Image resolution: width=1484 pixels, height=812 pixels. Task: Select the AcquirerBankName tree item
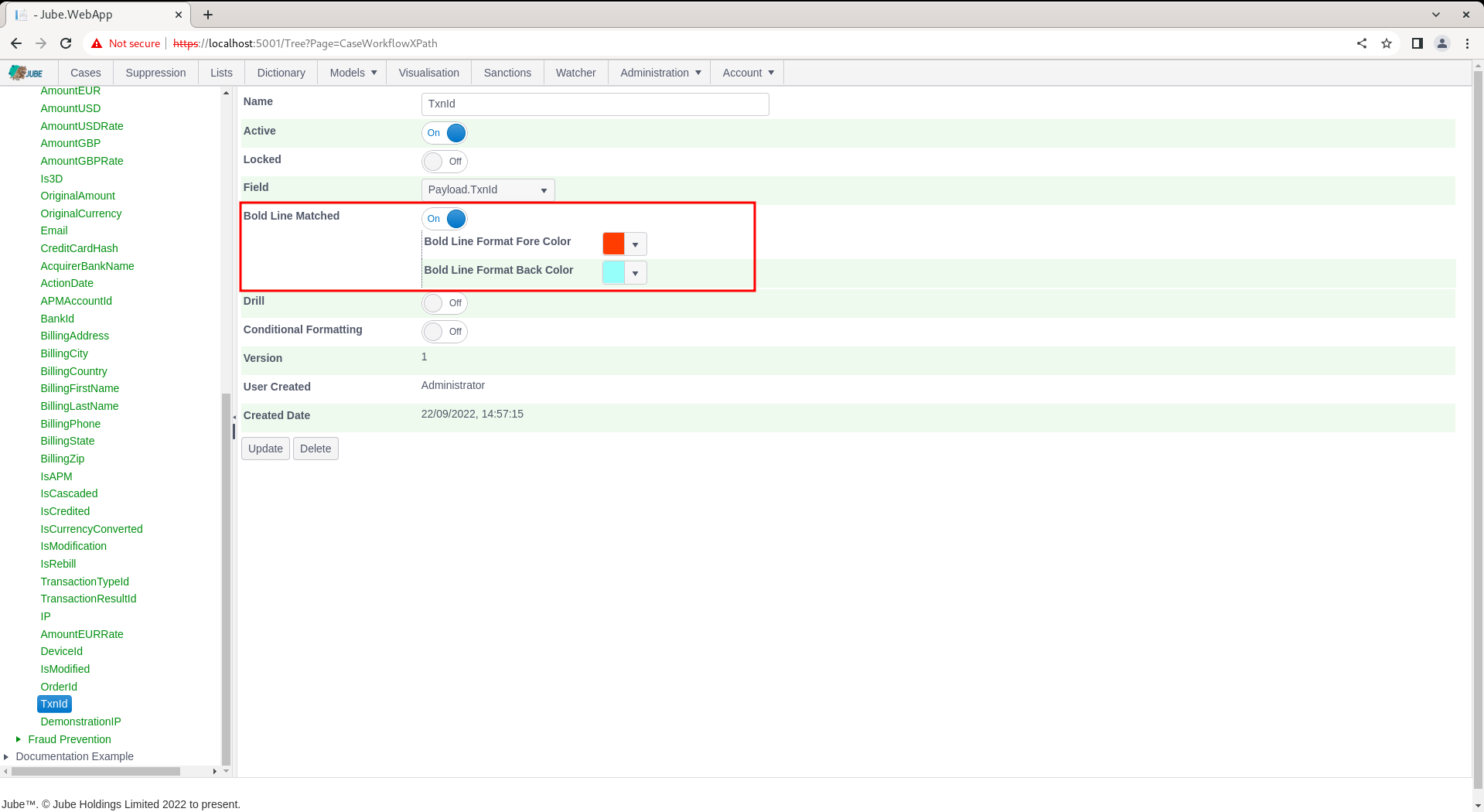click(x=87, y=266)
